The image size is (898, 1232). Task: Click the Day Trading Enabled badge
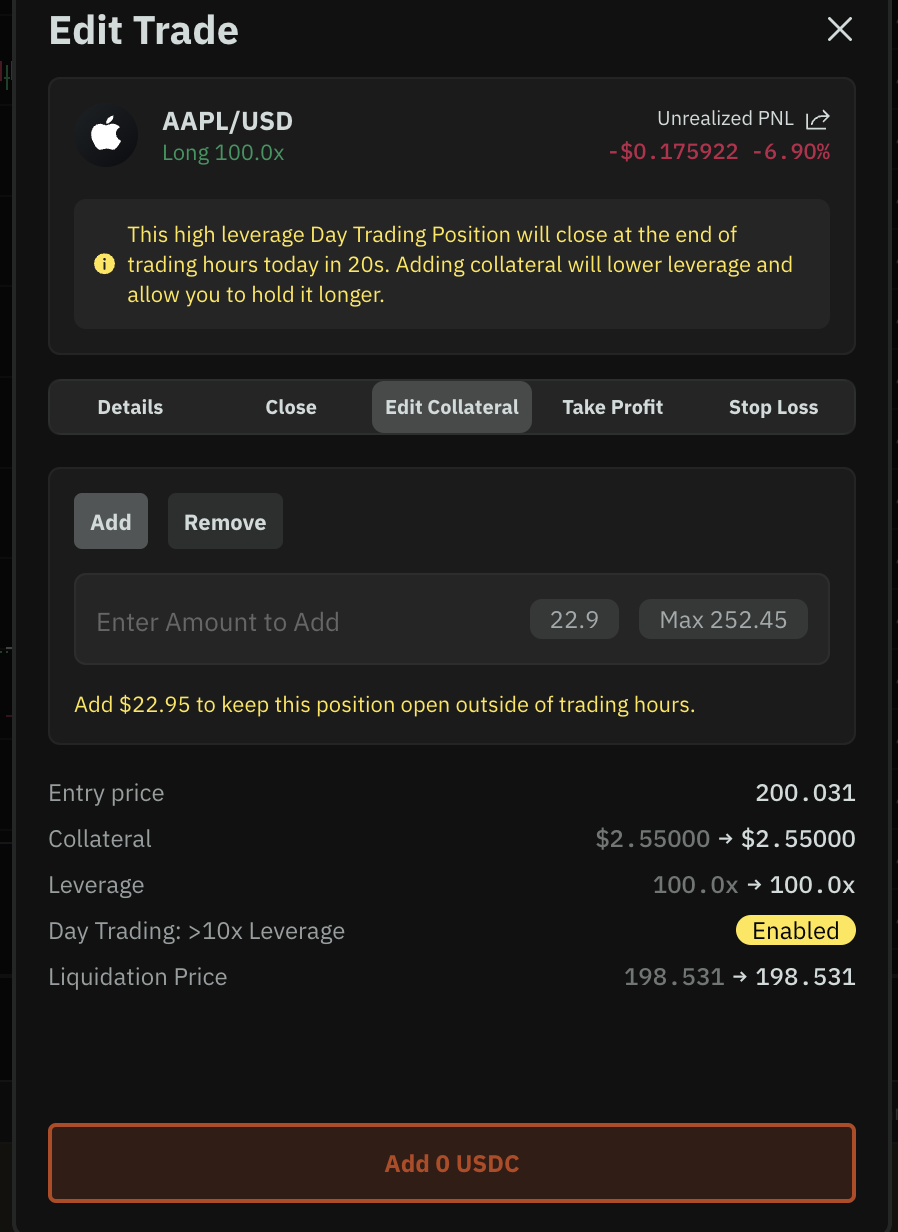pyautogui.click(x=795, y=931)
